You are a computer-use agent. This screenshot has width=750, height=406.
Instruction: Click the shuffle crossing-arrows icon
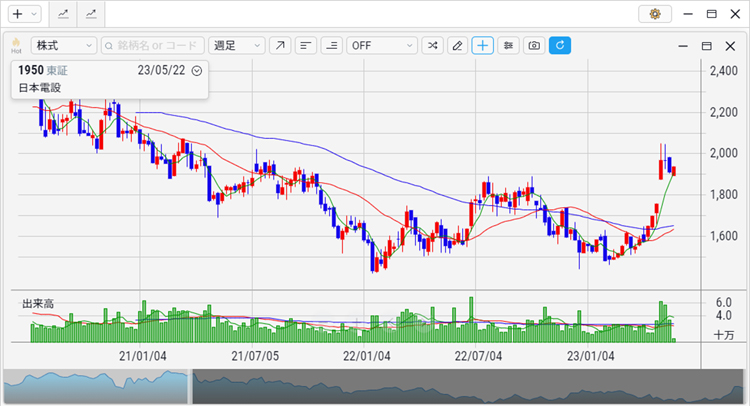click(x=432, y=46)
